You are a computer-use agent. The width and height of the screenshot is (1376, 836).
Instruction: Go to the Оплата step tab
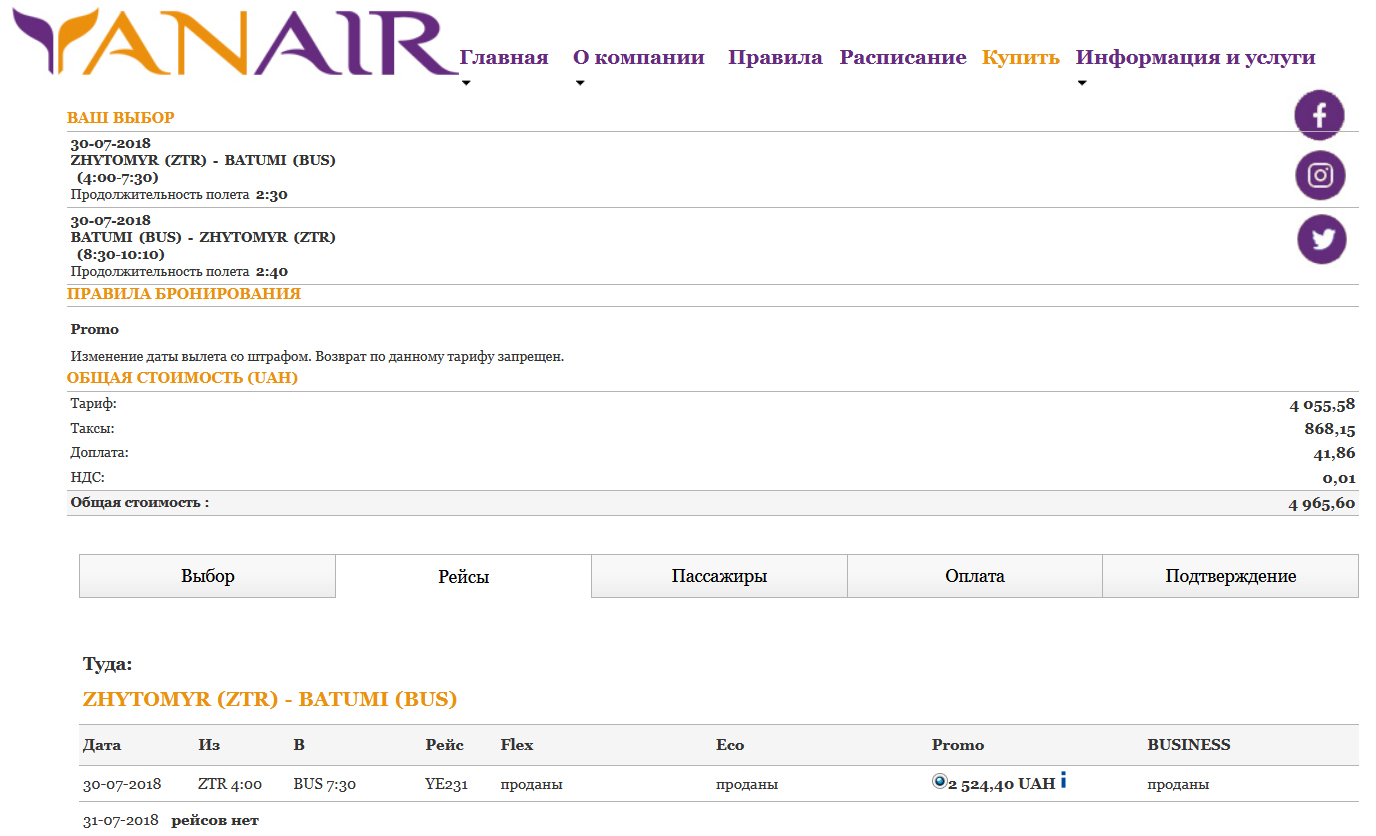[x=974, y=576]
